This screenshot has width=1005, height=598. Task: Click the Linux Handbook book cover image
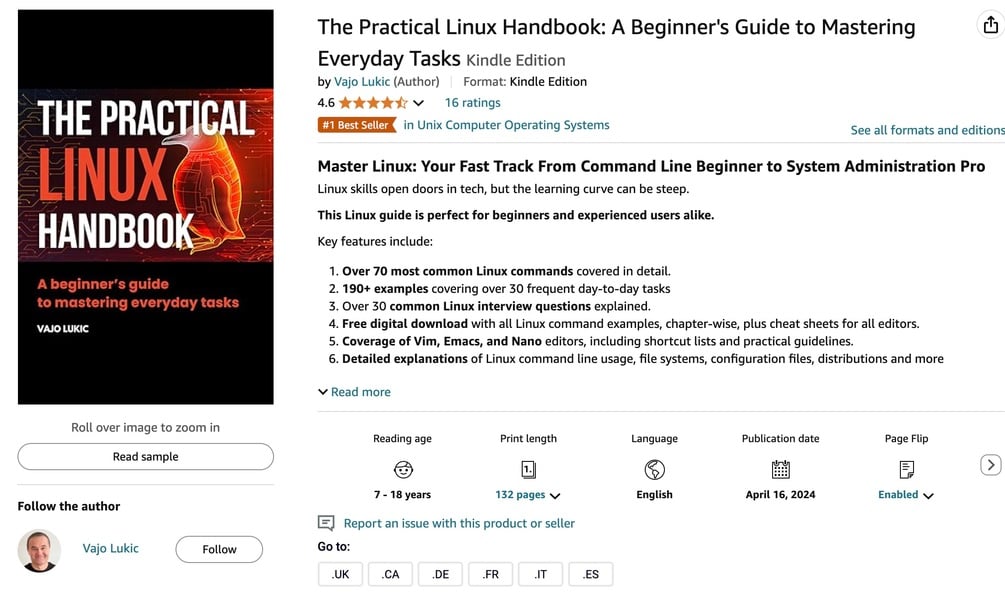tap(145, 206)
